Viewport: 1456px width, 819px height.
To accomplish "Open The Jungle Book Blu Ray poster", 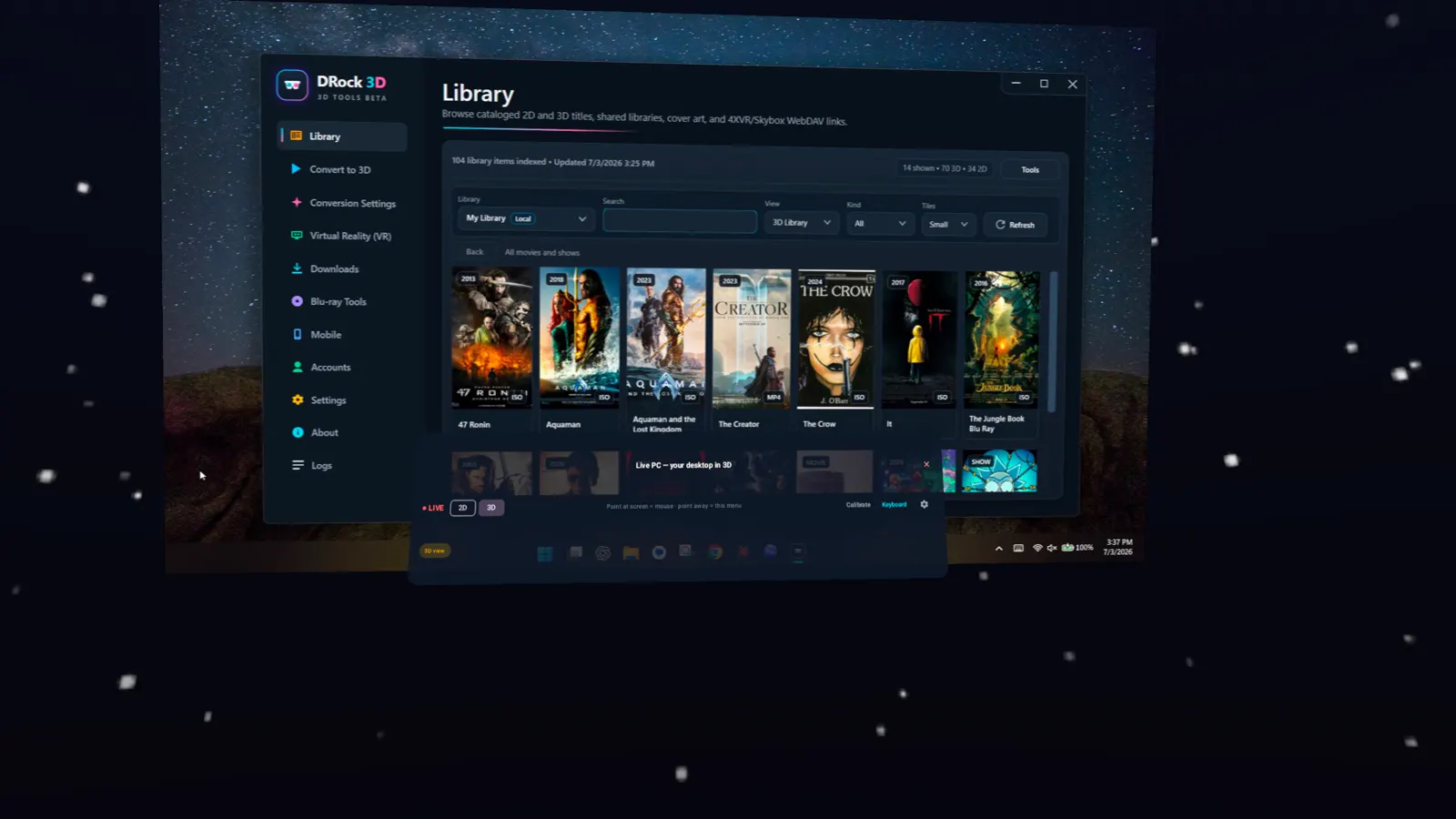I will pos(1002,340).
